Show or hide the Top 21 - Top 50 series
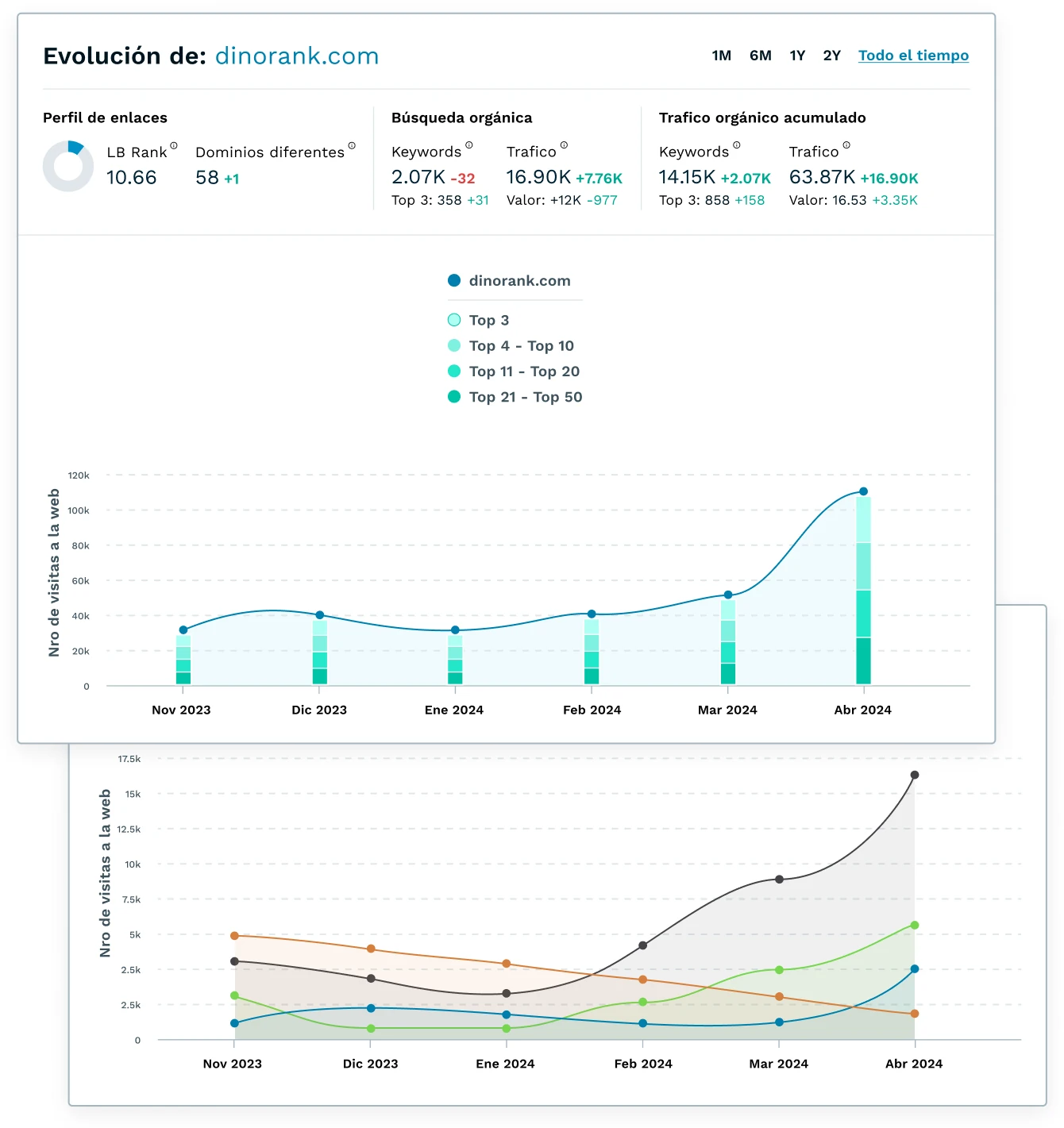 [x=515, y=397]
